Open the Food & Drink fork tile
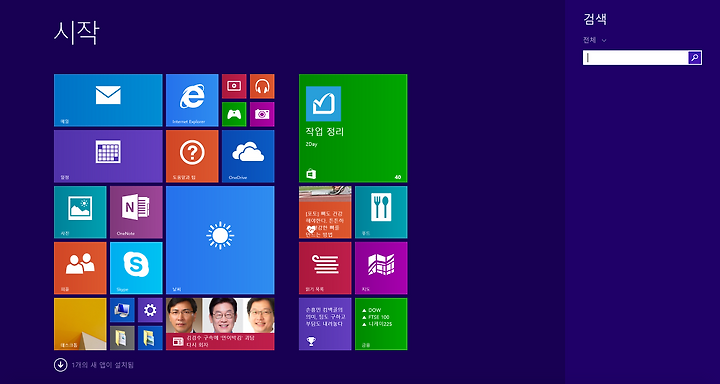Image resolution: width=720 pixels, height=384 pixels. point(381,212)
